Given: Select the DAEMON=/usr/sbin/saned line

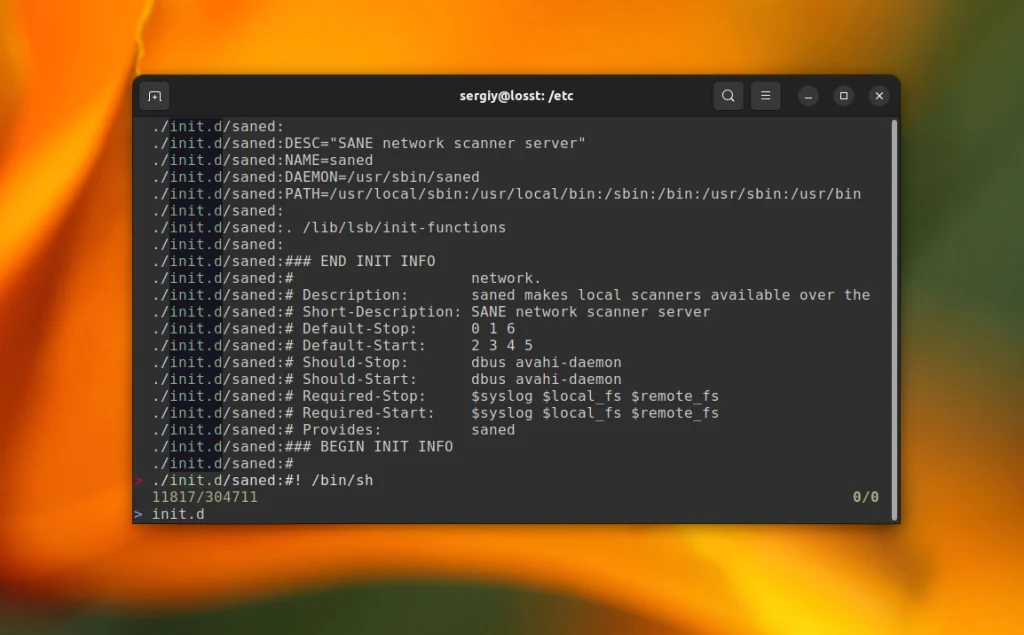Looking at the screenshot, I should pyautogui.click(x=316, y=177).
